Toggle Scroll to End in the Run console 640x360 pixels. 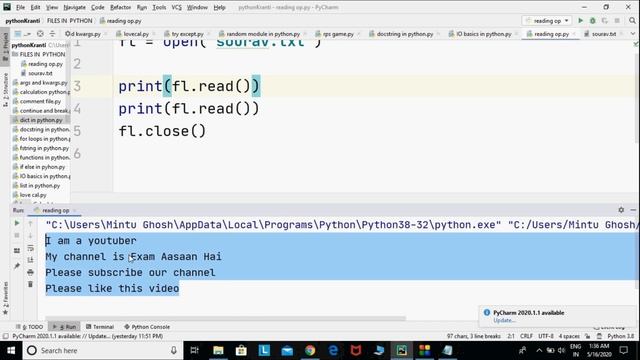click(x=30, y=260)
